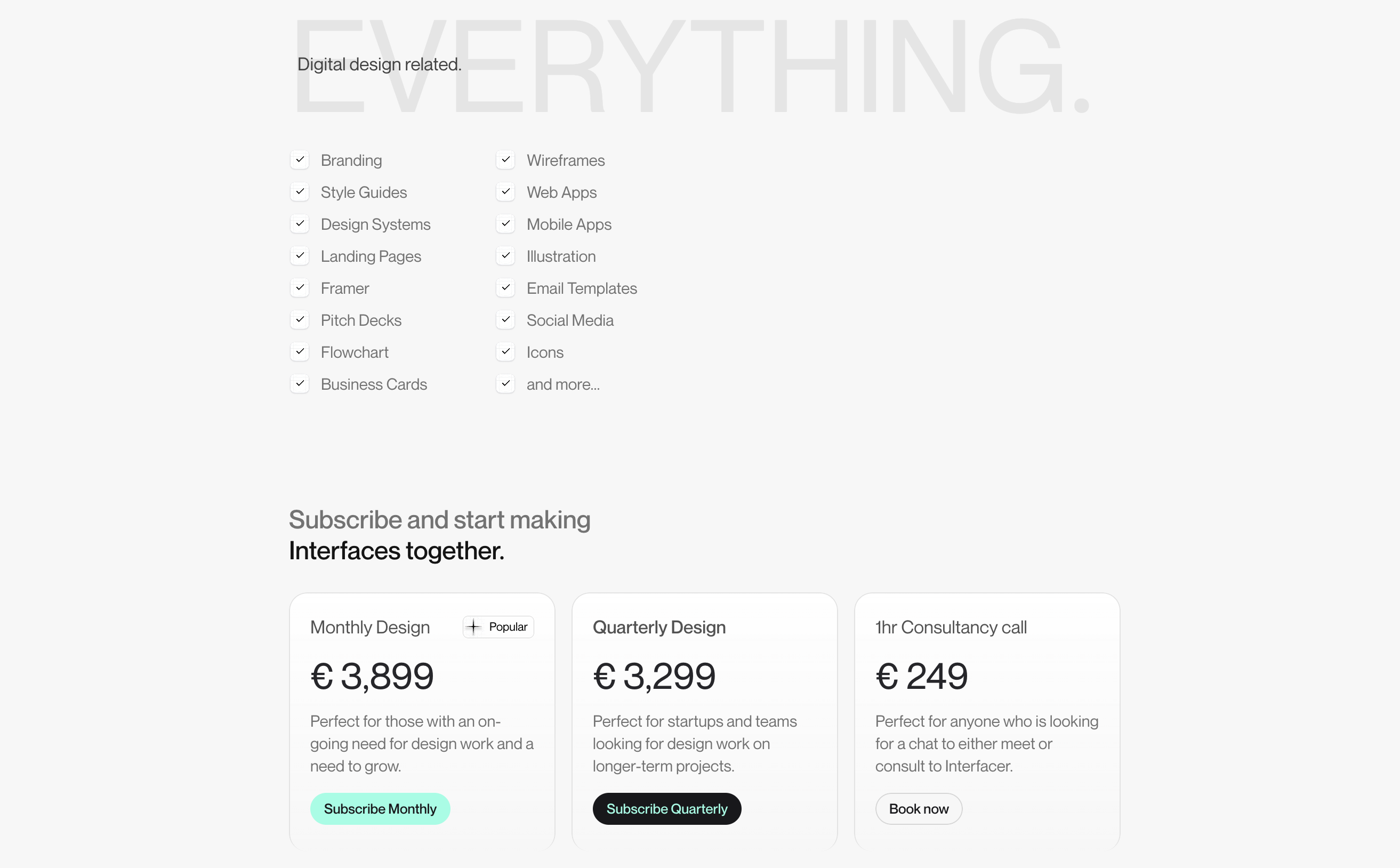The image size is (1400, 868).
Task: Toggle the Design Systems checkbox
Action: pos(300,224)
